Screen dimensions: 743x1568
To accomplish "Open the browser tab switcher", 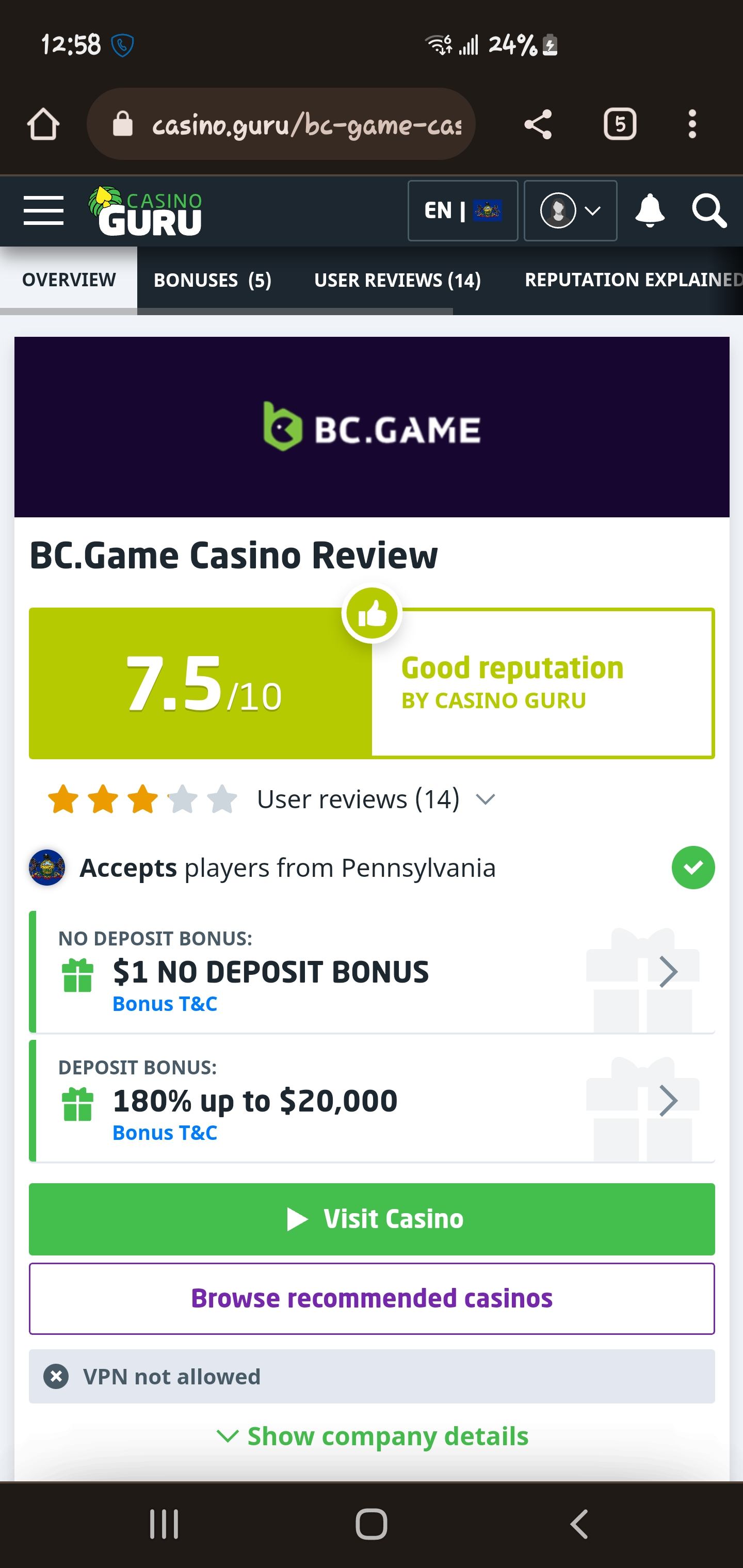I will pos(619,125).
